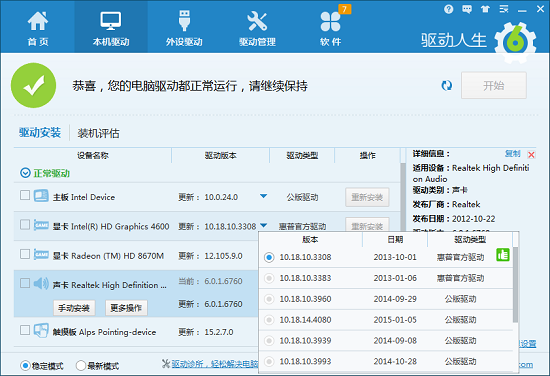Screen dimensions: 550x376
Task: Click the 驱动人生 6 gear logo
Action: (x=515, y=42)
